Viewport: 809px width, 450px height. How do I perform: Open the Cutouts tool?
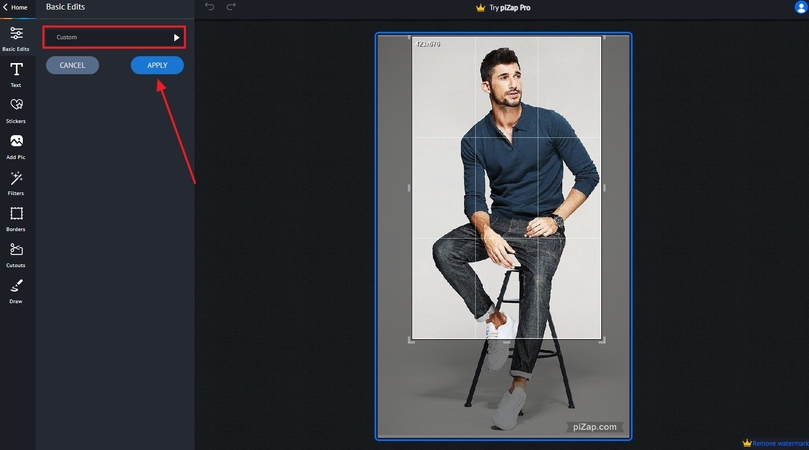coord(16,255)
